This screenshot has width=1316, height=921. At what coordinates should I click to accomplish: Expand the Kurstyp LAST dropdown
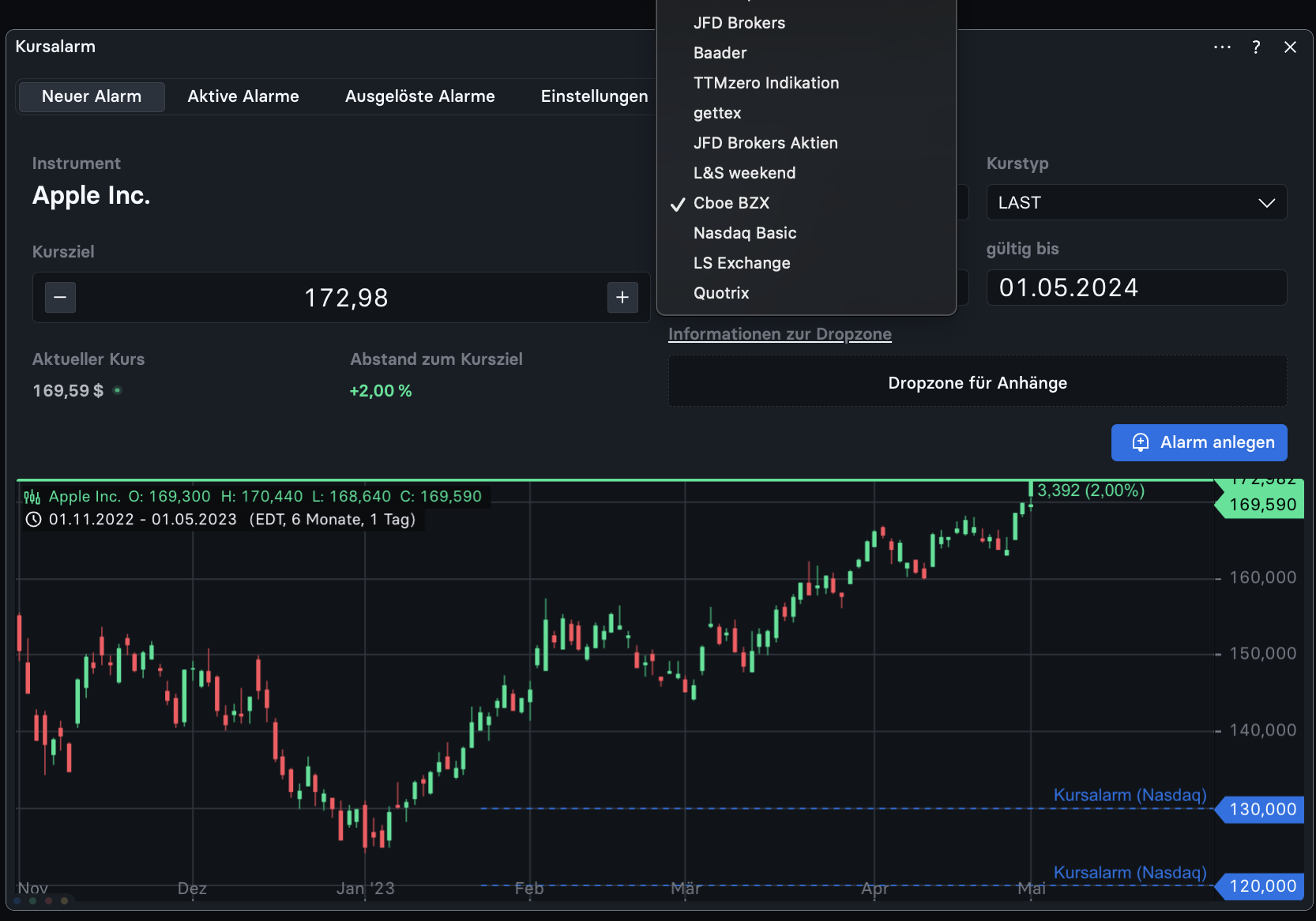point(1137,203)
